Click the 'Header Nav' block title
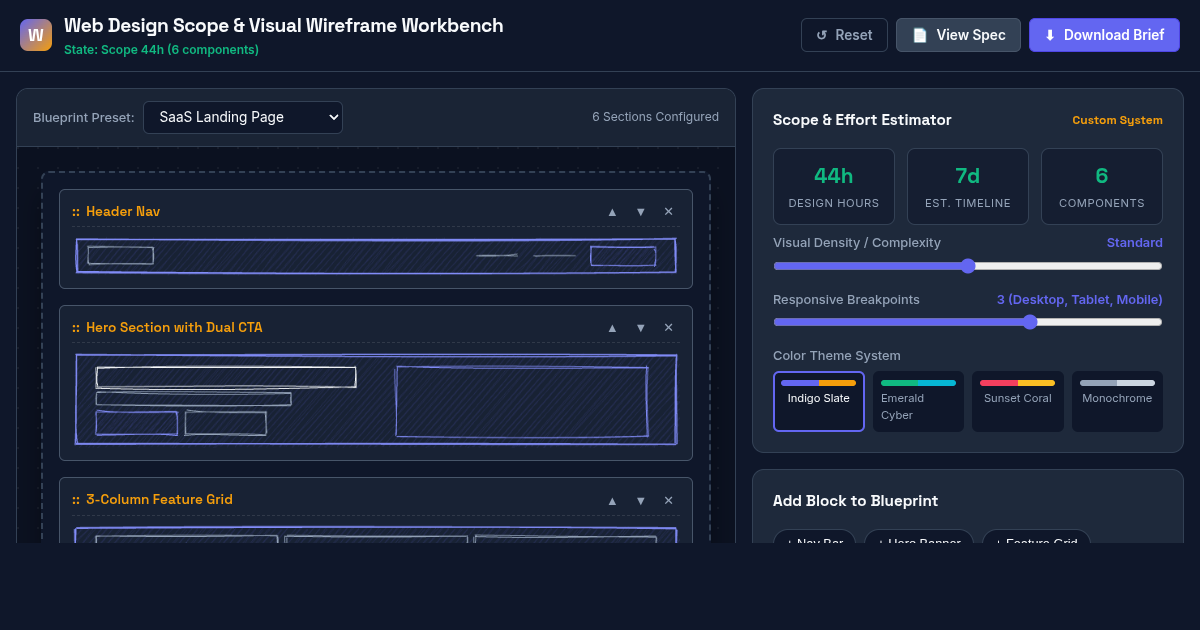This screenshot has width=1200, height=630. pyautogui.click(x=123, y=212)
